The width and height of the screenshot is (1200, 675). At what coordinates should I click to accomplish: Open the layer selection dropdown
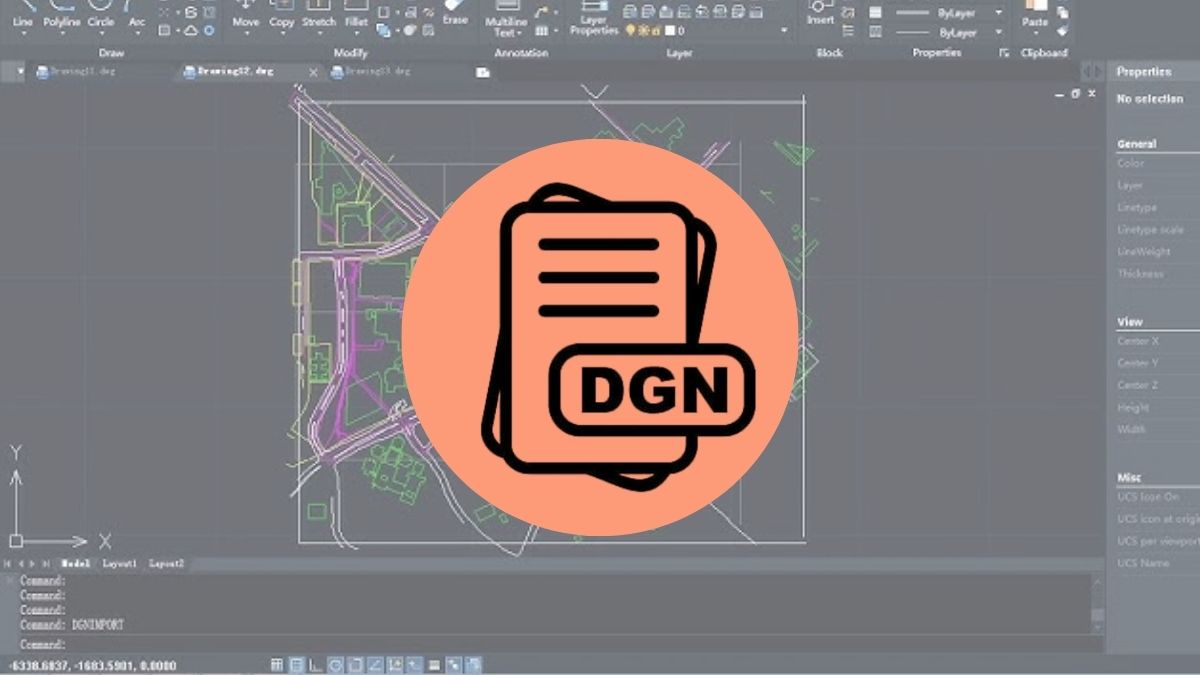(x=783, y=31)
